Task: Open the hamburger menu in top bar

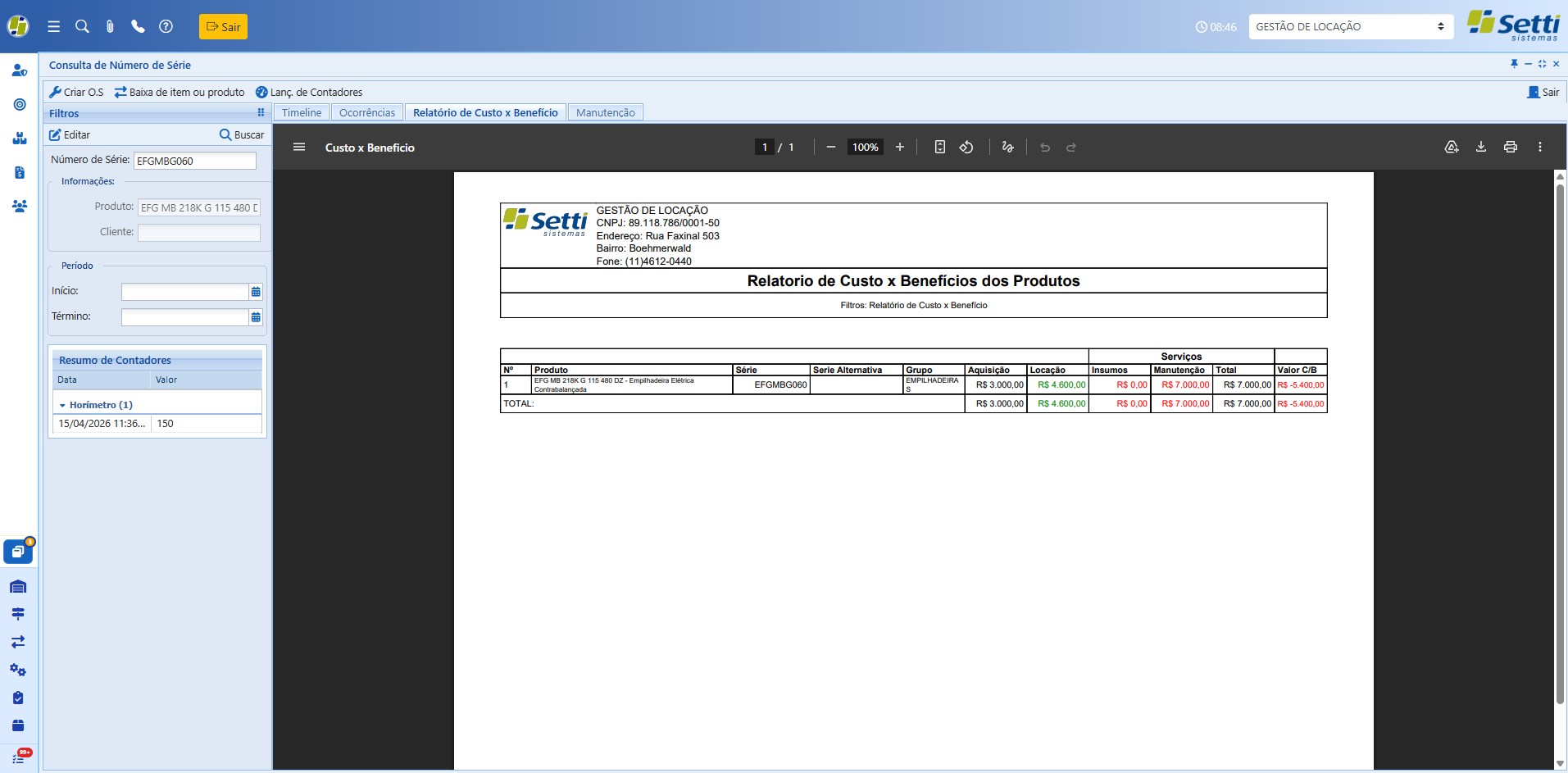Action: (x=54, y=27)
